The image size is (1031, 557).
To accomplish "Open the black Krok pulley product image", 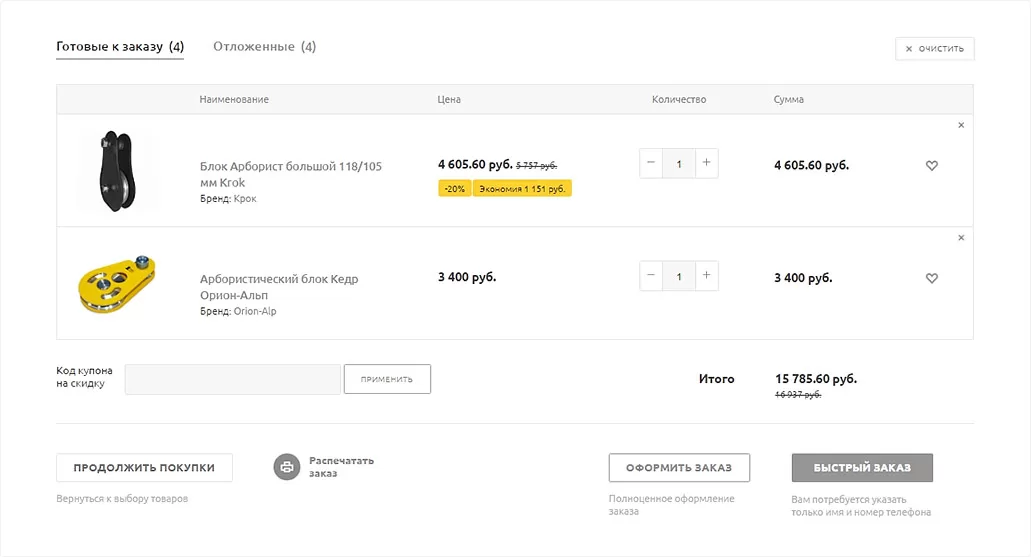I will tap(117, 171).
